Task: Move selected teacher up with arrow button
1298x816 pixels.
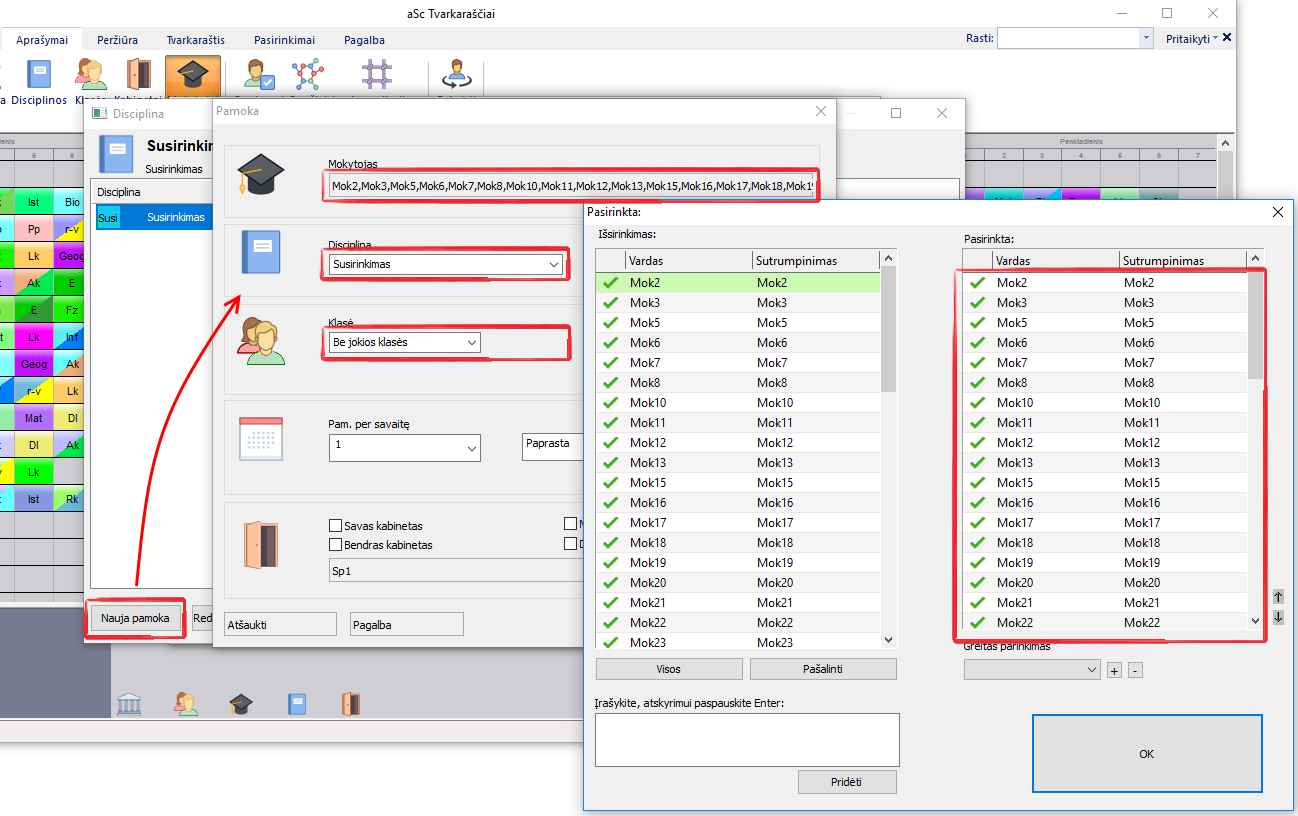Action: [1278, 597]
